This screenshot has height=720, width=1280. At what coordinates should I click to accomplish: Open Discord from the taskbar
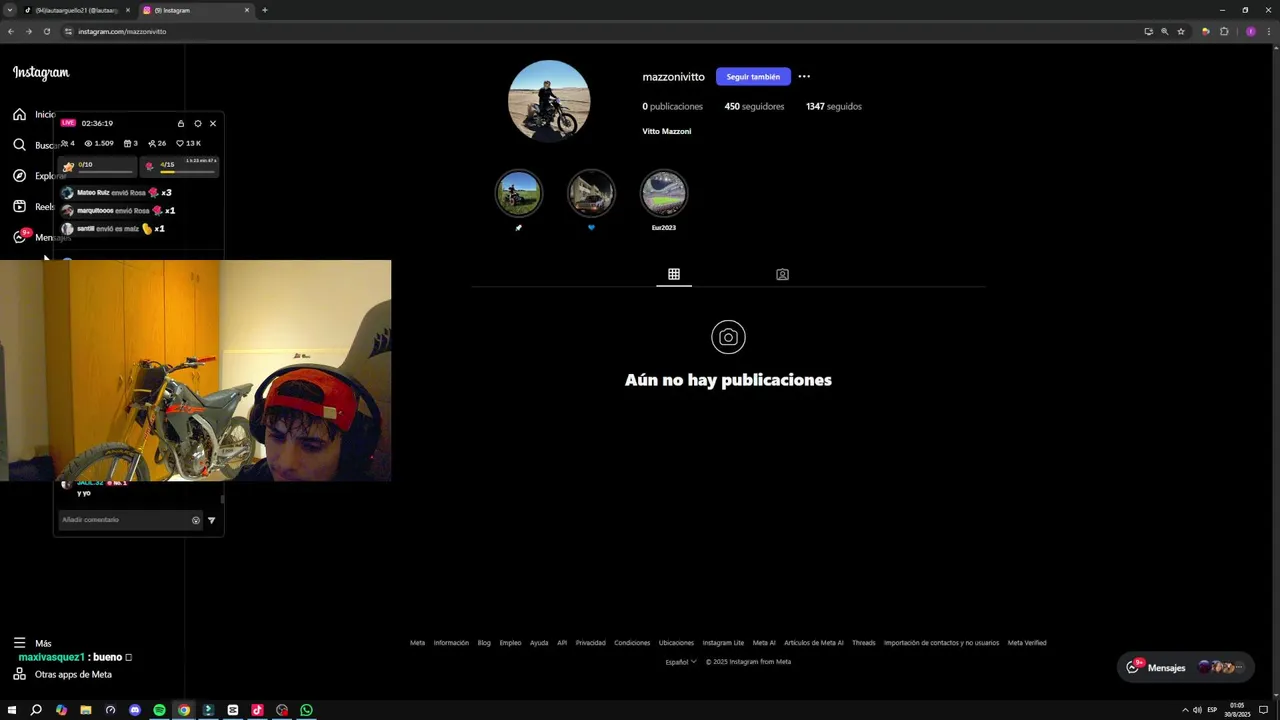pos(135,710)
